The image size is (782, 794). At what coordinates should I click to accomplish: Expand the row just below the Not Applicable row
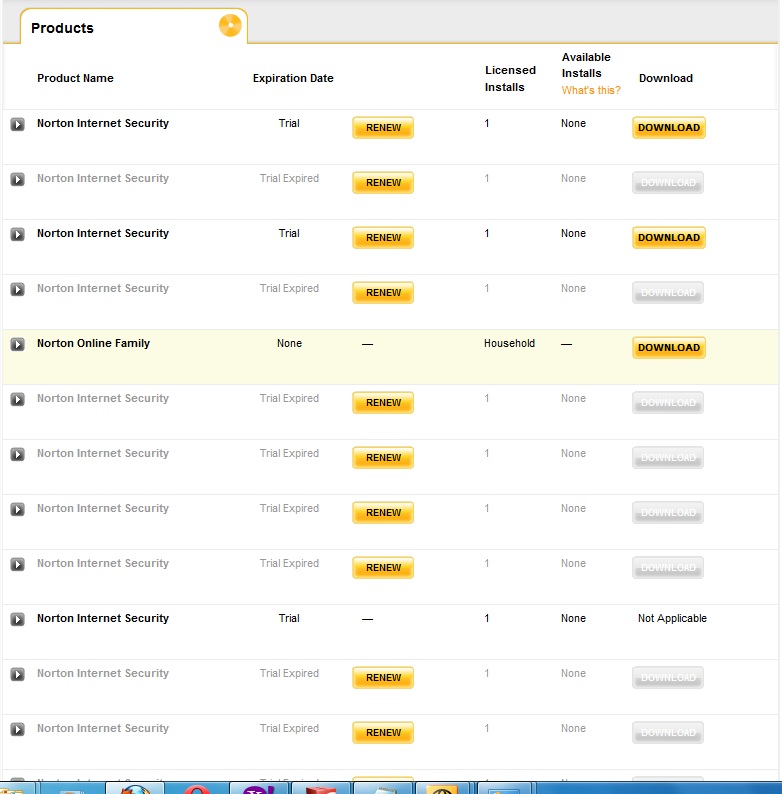18,674
